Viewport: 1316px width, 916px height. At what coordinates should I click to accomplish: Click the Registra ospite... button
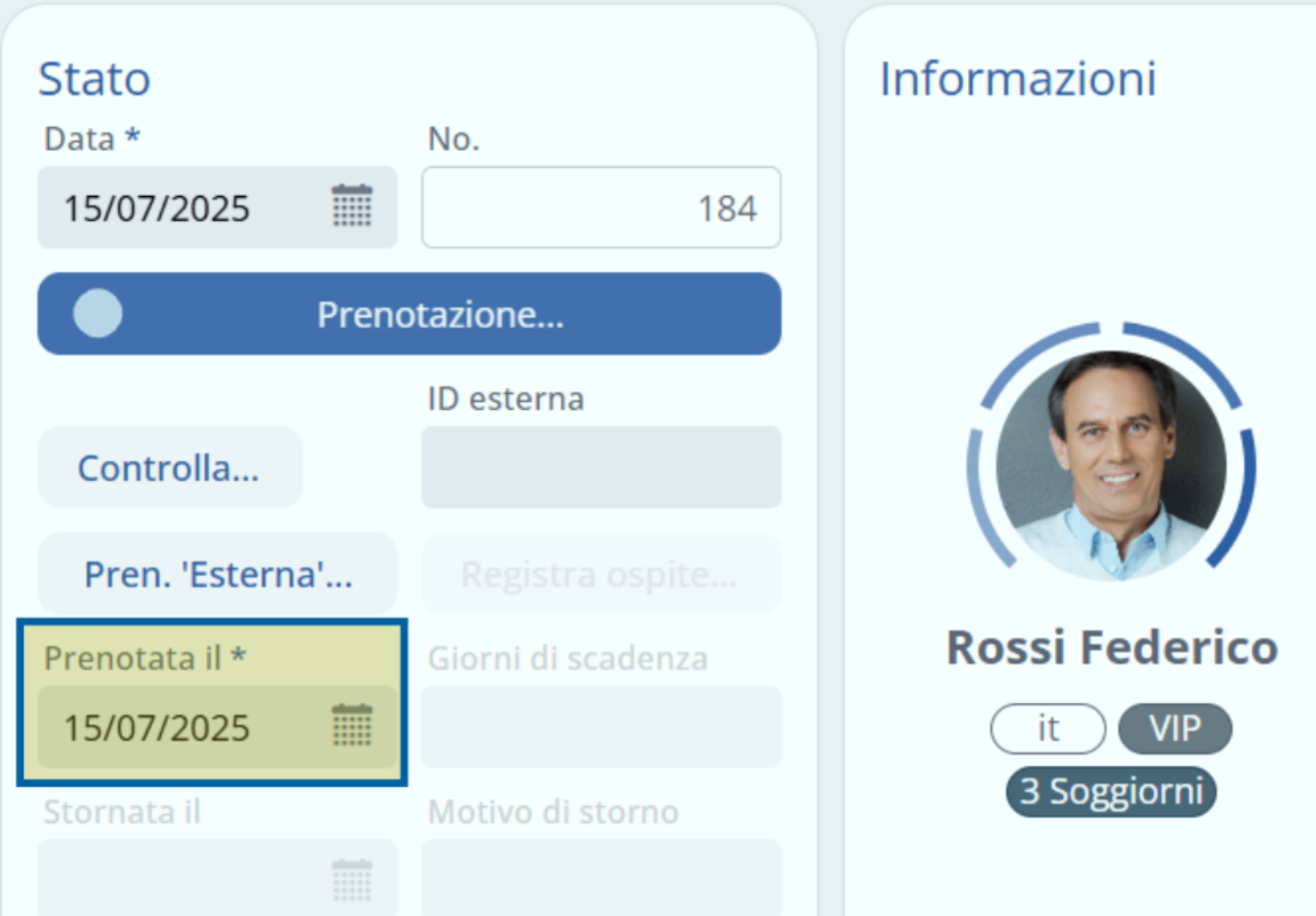(600, 574)
